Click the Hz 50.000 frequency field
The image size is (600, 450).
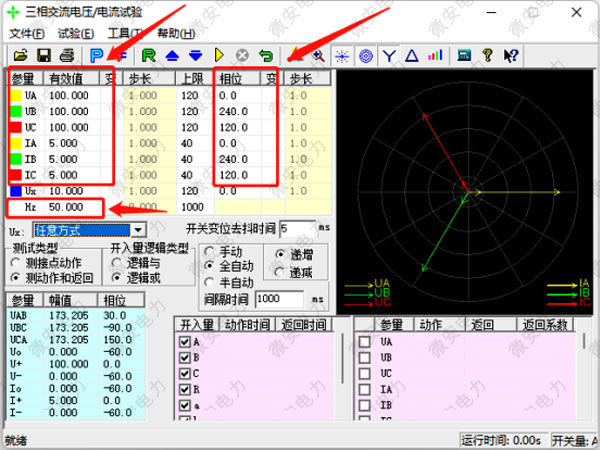pyautogui.click(x=72, y=206)
